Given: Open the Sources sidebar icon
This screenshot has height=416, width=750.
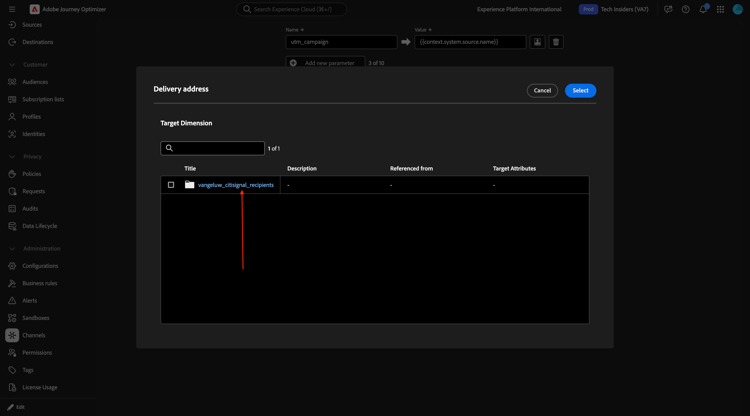Looking at the screenshot, I should pyautogui.click(x=12, y=24).
